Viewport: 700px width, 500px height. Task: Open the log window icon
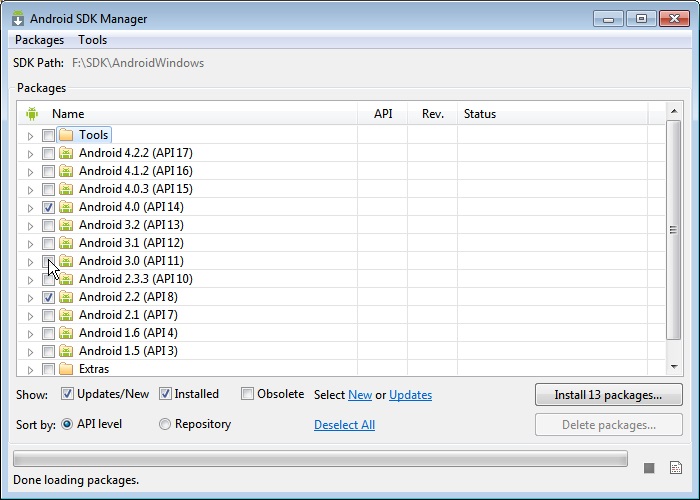pyautogui.click(x=676, y=467)
